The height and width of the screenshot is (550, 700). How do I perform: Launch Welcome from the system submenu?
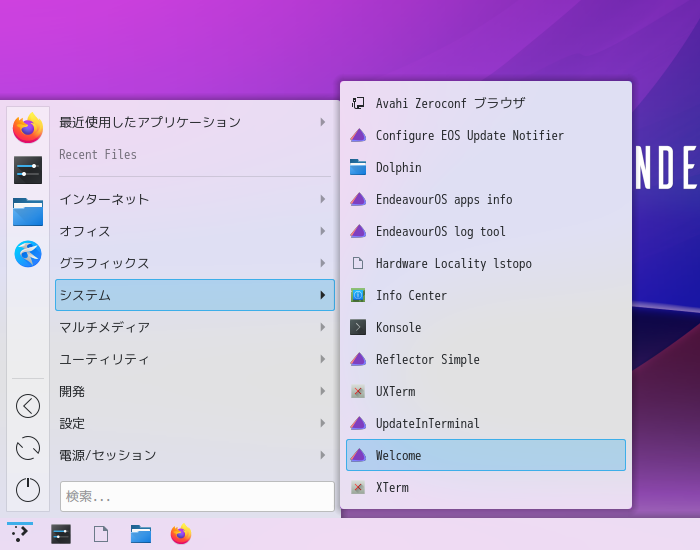tap(486, 455)
